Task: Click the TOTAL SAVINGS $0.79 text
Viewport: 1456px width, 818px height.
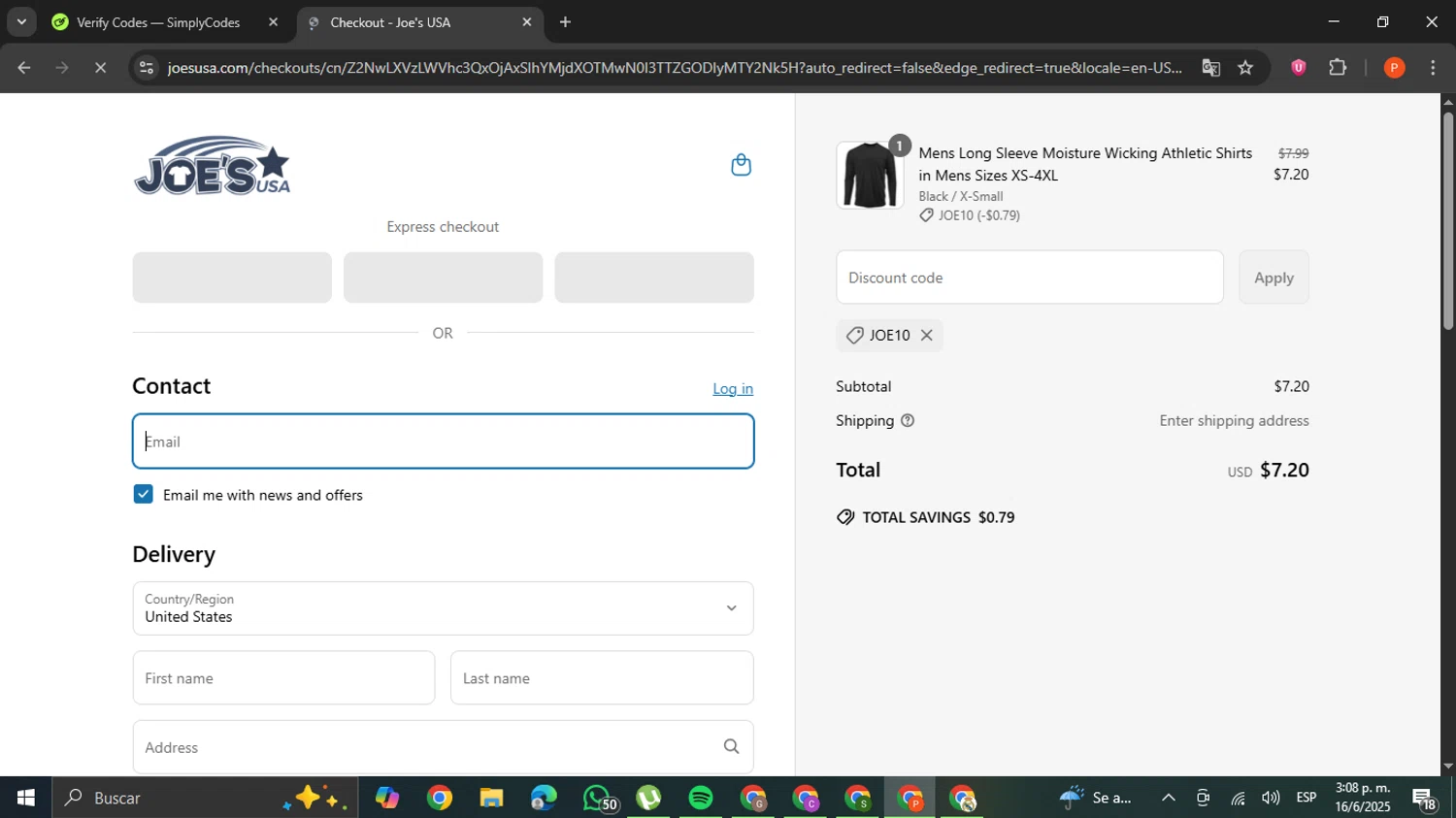Action: [926, 517]
